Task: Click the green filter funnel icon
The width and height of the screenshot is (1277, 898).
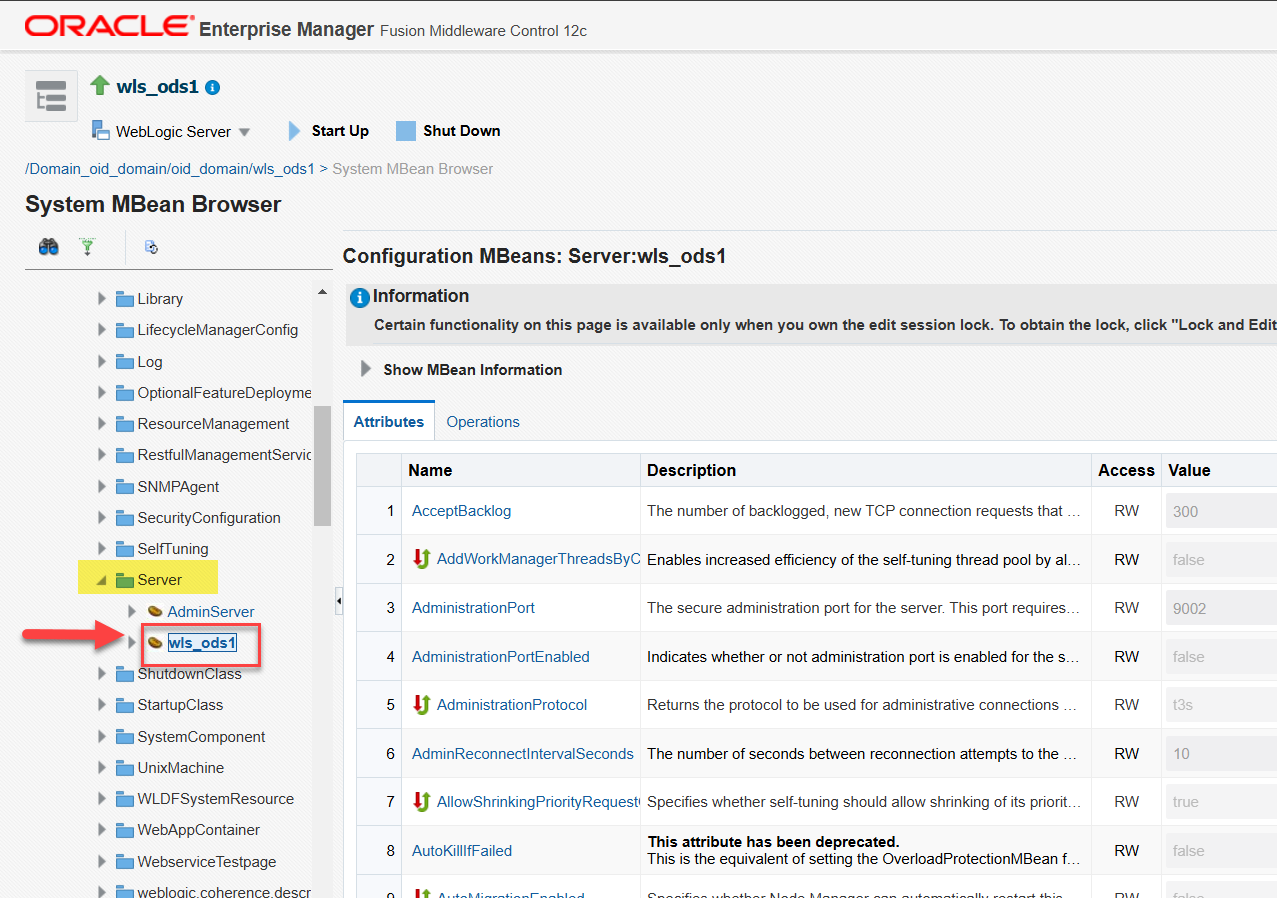Action: [87, 247]
